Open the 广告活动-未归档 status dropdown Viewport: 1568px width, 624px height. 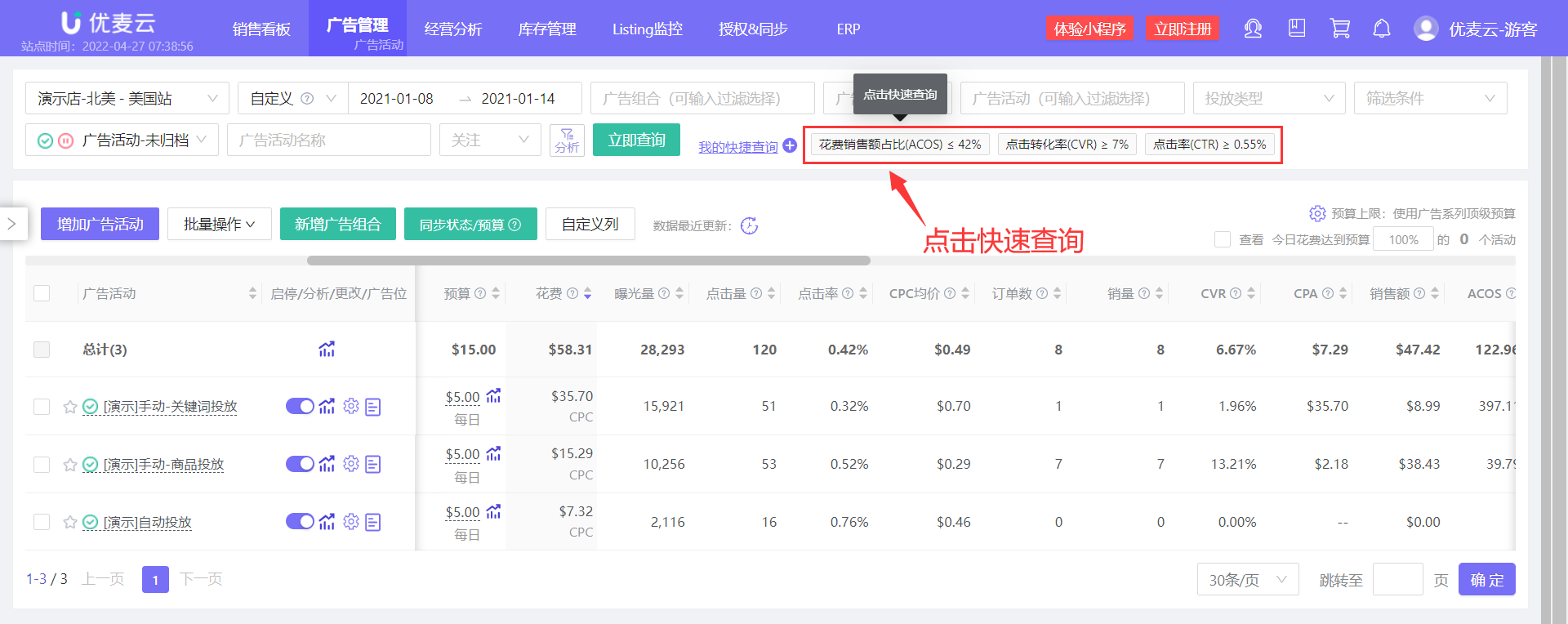point(122,140)
